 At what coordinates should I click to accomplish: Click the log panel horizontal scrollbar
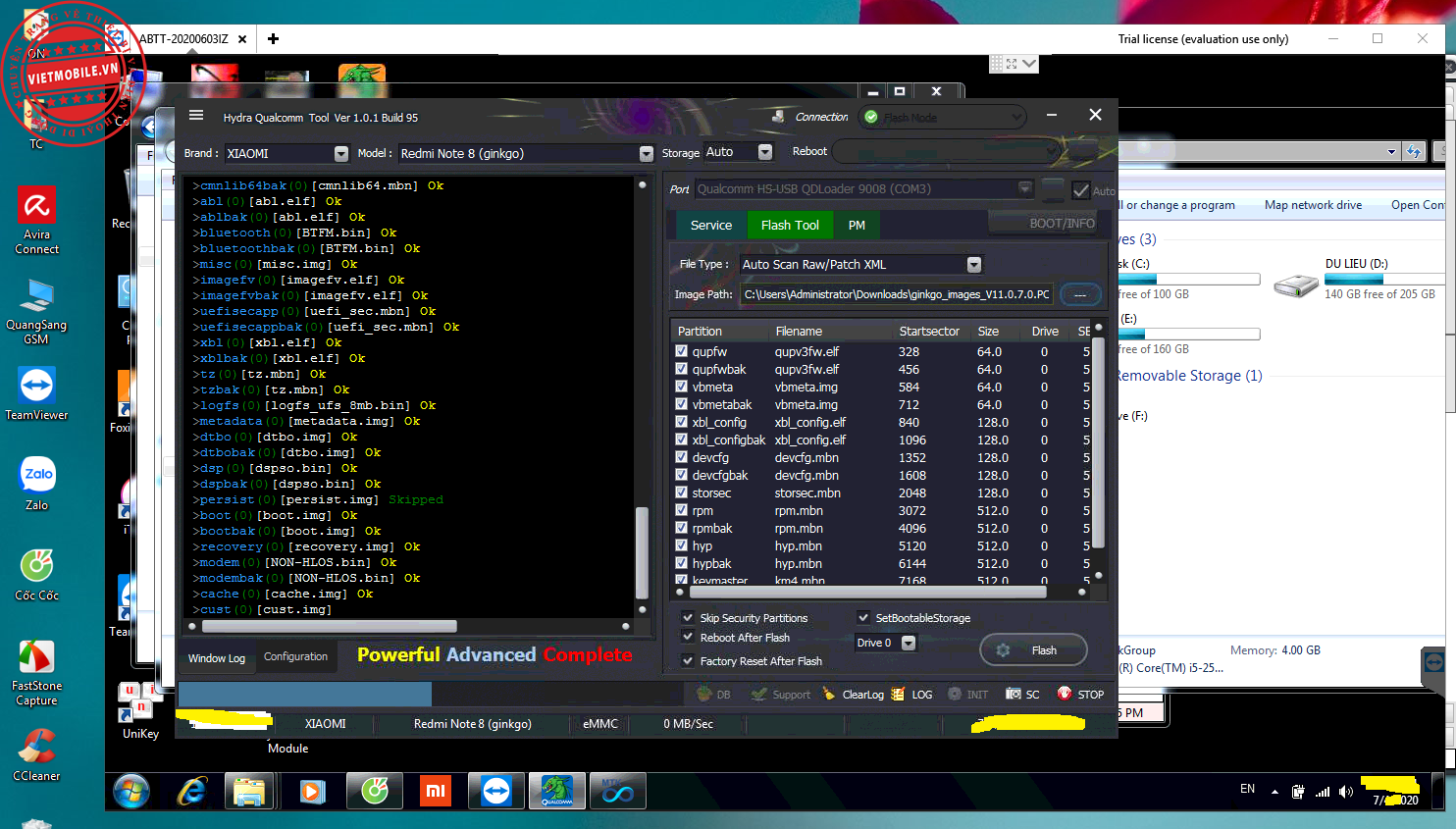click(329, 626)
